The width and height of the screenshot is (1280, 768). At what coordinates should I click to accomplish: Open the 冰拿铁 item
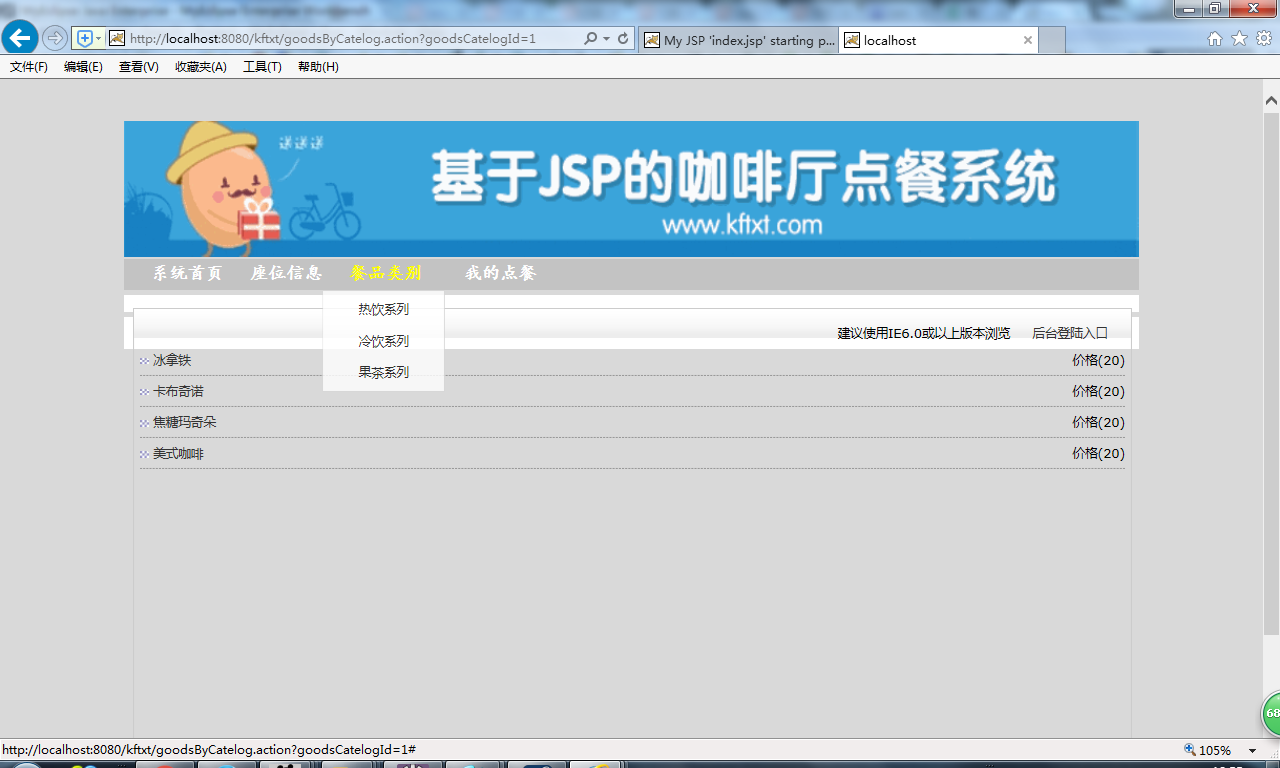click(x=172, y=360)
